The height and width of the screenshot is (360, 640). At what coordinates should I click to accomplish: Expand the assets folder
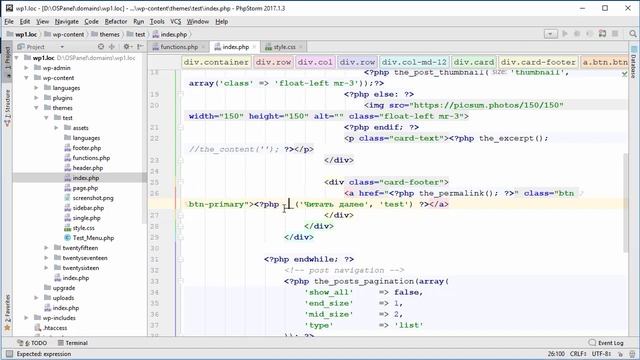click(56, 128)
